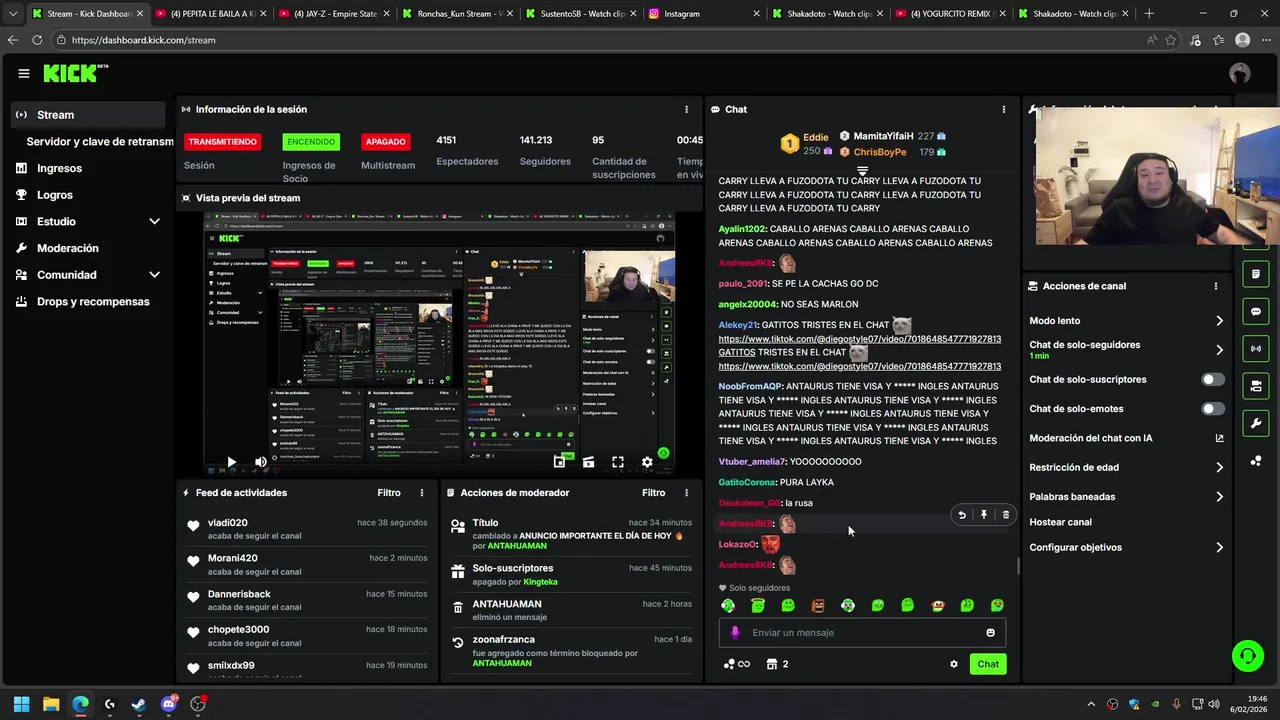Click Hostear canal

point(1060,522)
